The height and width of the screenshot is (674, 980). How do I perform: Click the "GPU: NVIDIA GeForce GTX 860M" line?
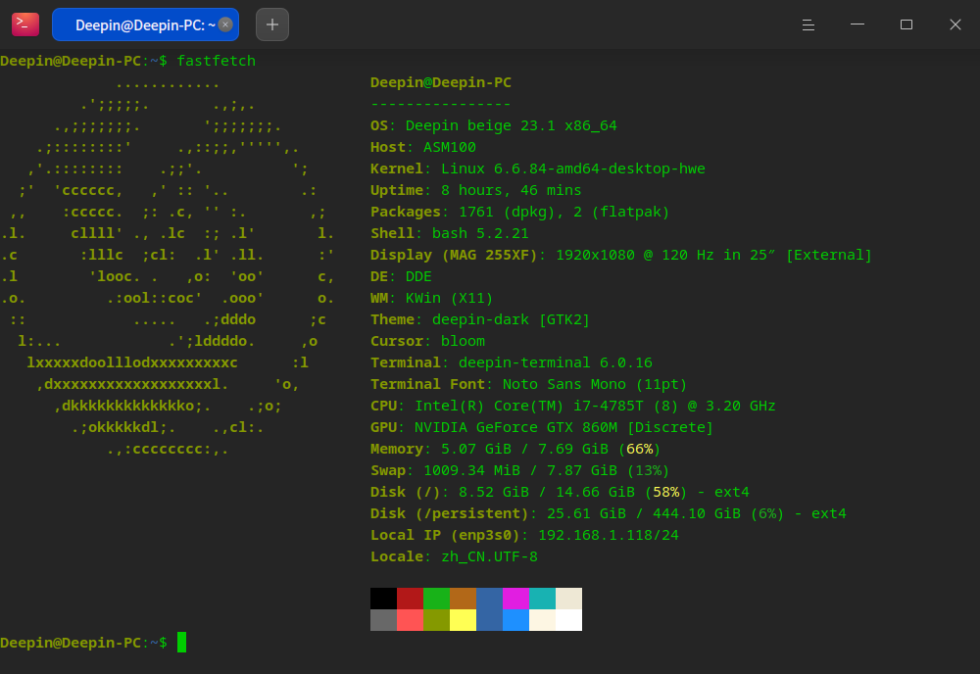(542, 427)
